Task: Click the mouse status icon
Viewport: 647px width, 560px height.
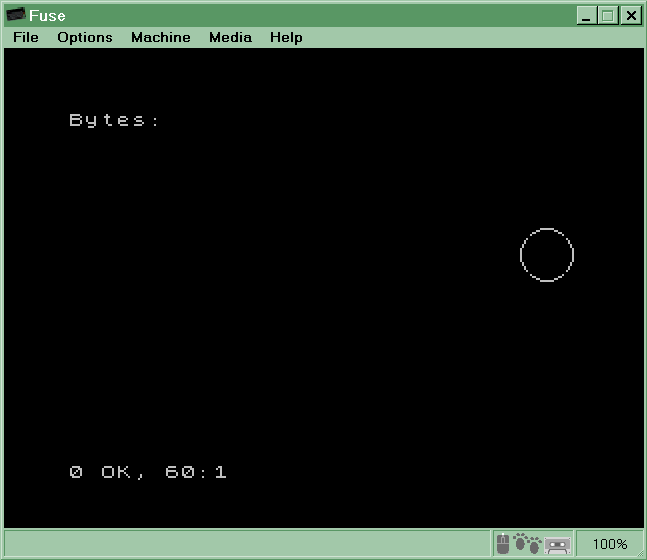Action: click(x=503, y=545)
